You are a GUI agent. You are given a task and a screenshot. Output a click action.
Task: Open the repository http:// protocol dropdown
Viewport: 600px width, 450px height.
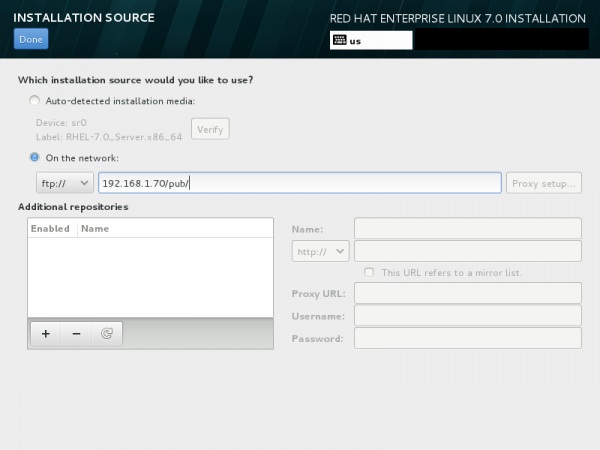(x=320, y=251)
